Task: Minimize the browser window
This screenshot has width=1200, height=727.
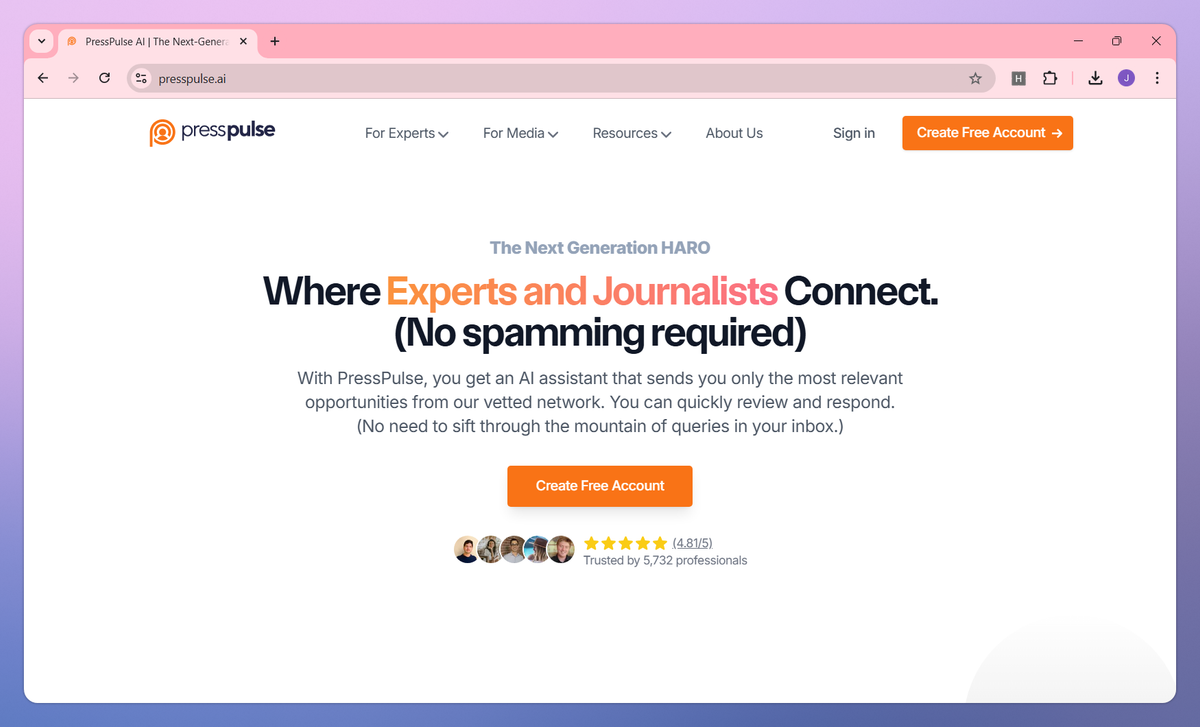Action: pyautogui.click(x=1079, y=41)
